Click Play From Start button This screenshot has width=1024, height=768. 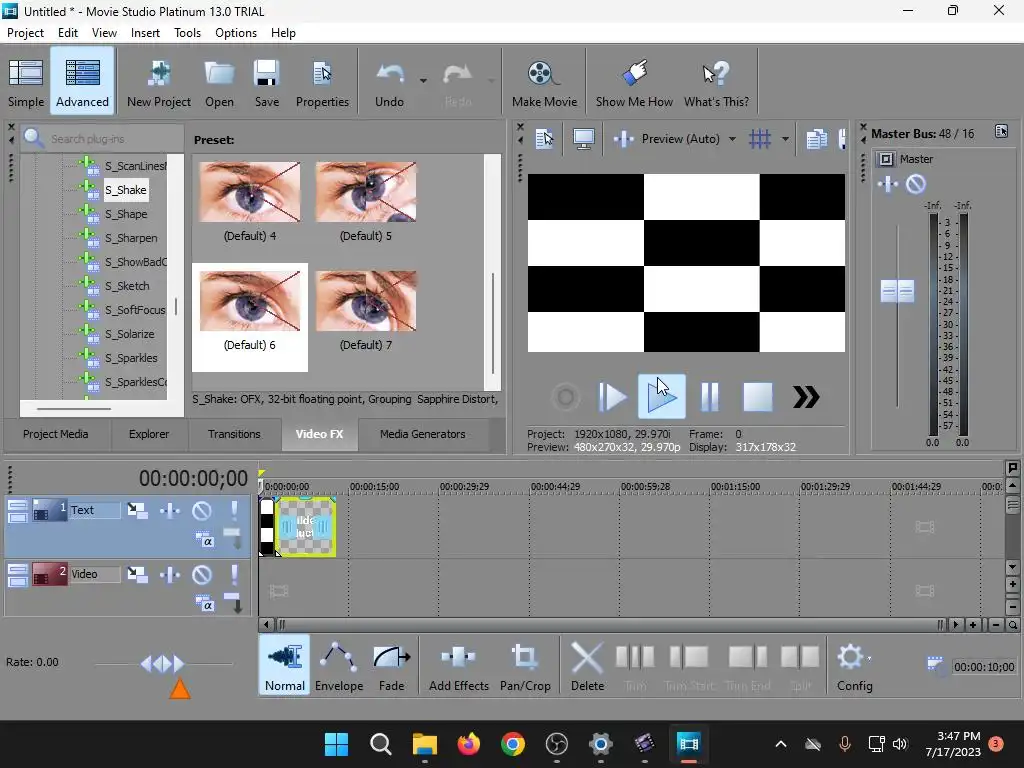tap(612, 397)
